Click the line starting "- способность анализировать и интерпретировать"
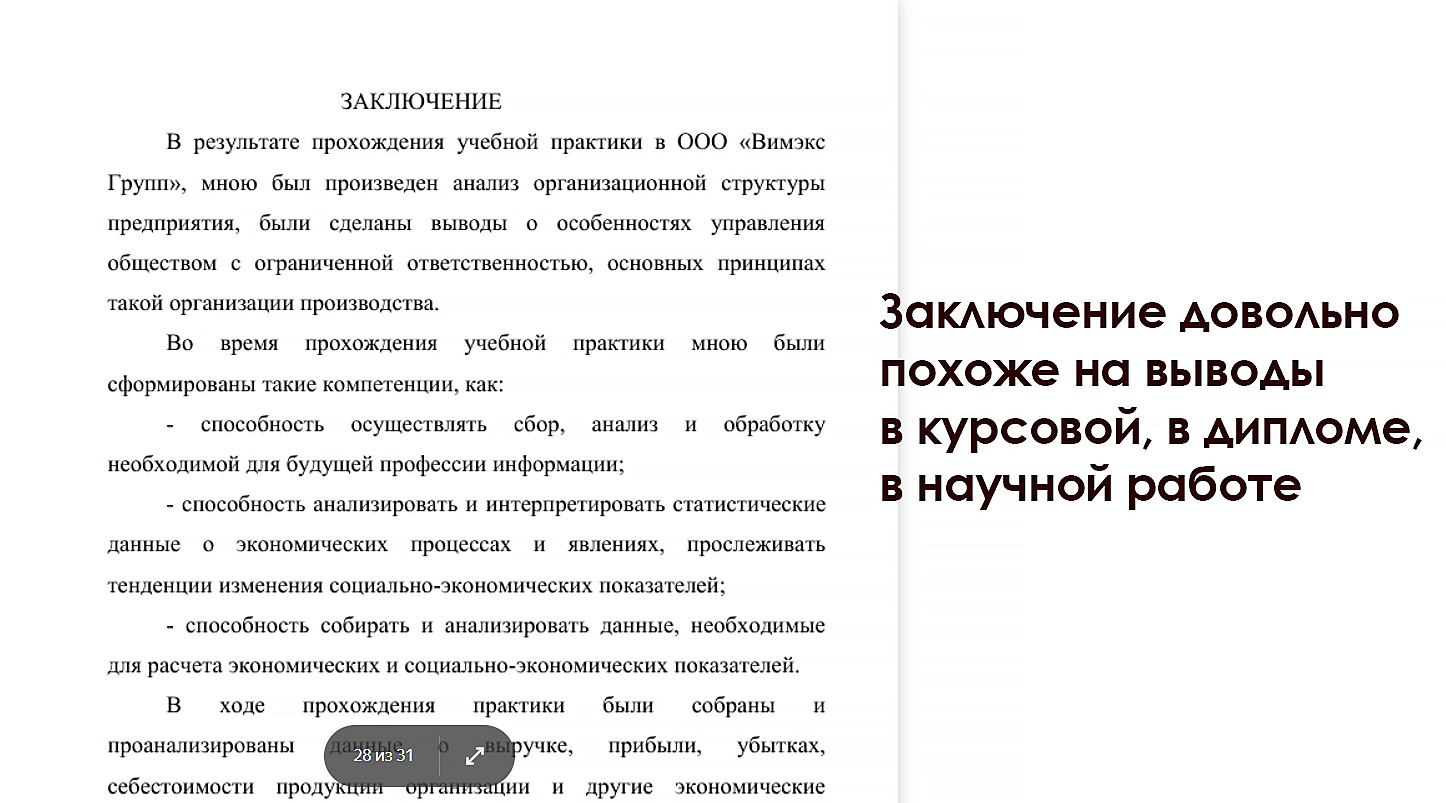Viewport: 1446px width, 803px height. 496,504
